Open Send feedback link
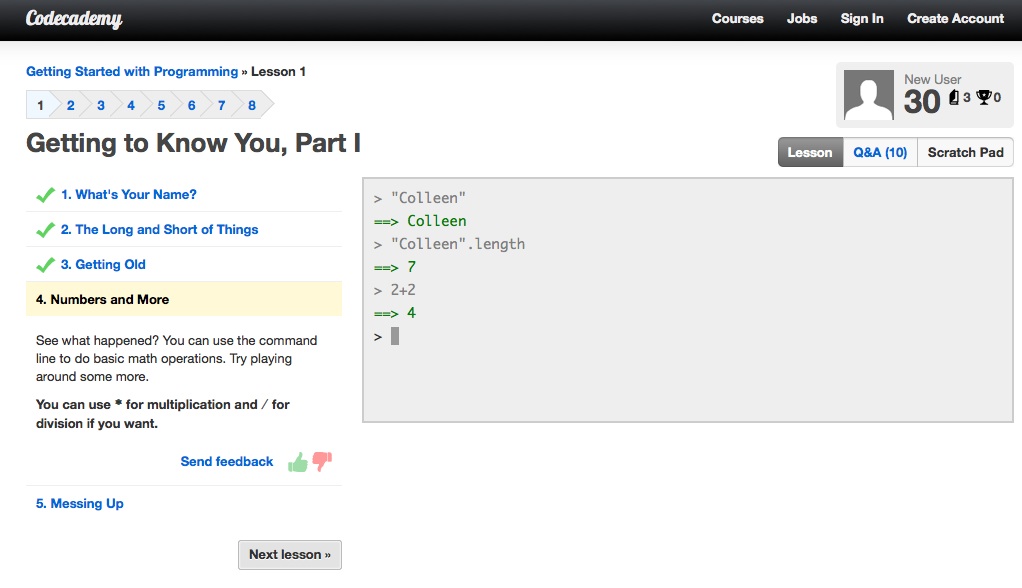The height and width of the screenshot is (588, 1022). tap(227, 462)
